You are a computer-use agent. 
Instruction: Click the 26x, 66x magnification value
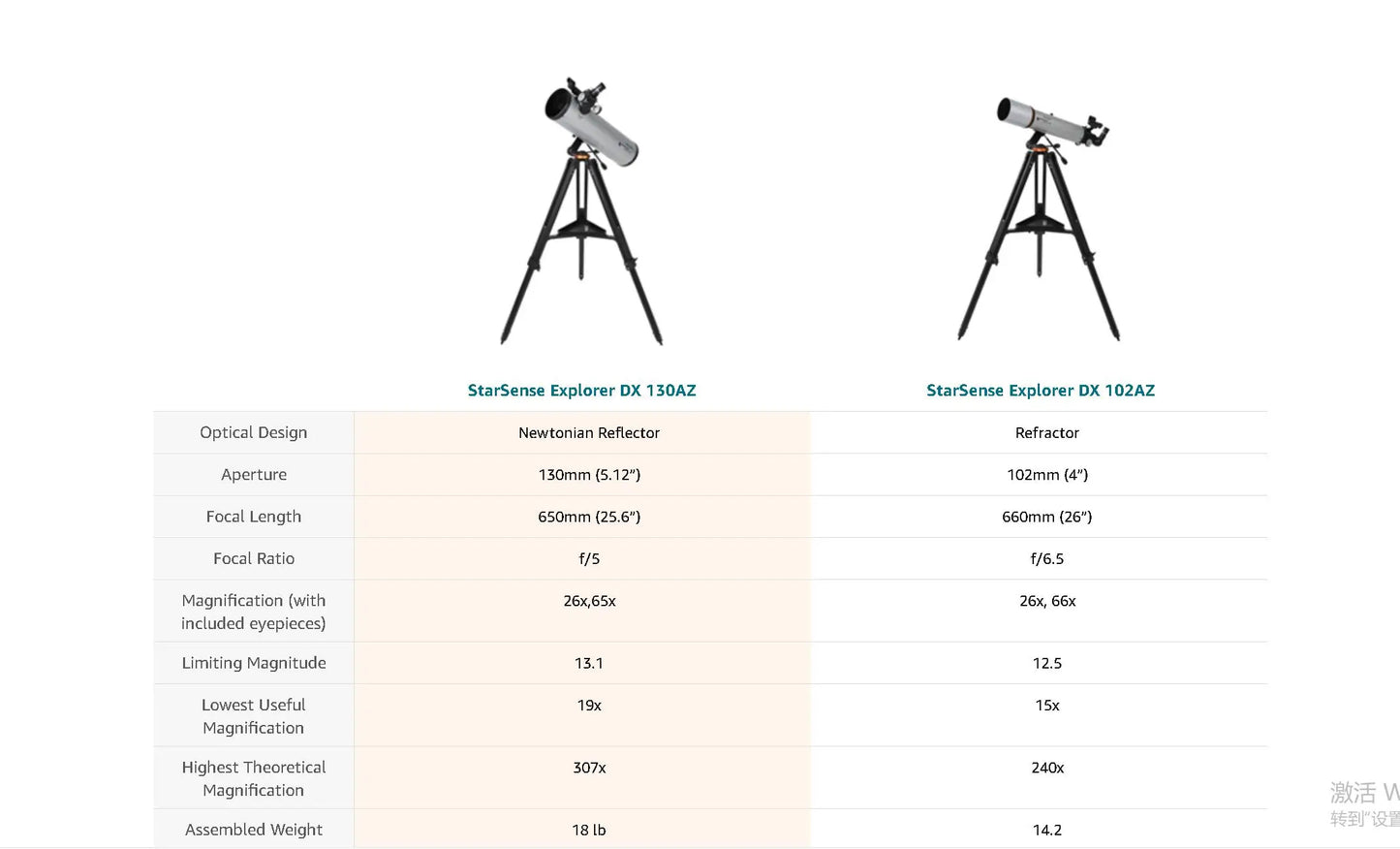[1046, 601]
